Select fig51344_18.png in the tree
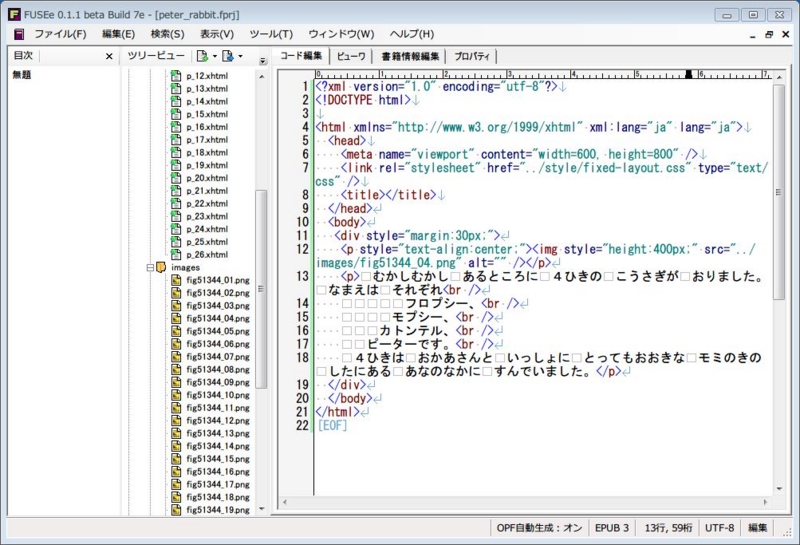This screenshot has width=800, height=545. pos(218,497)
